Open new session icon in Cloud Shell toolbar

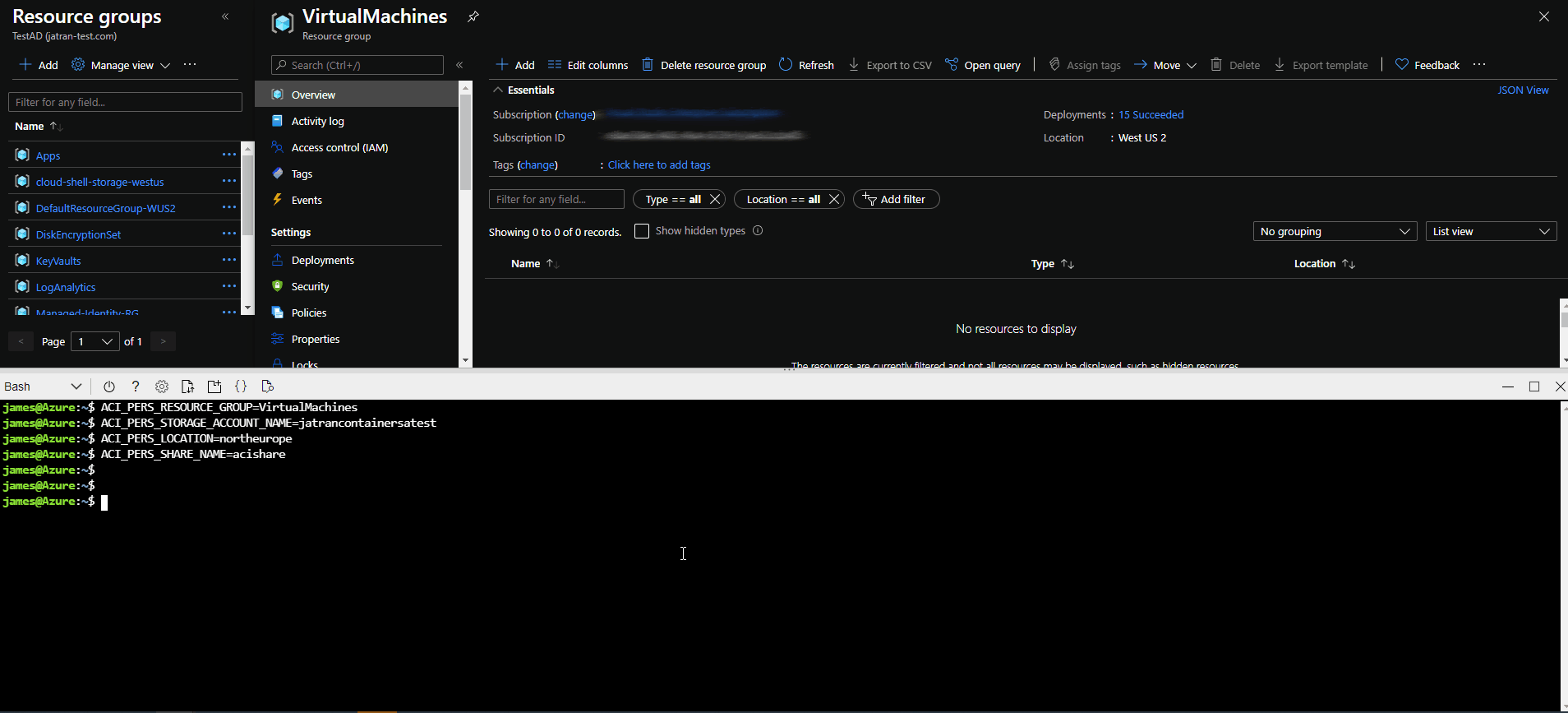coord(214,387)
